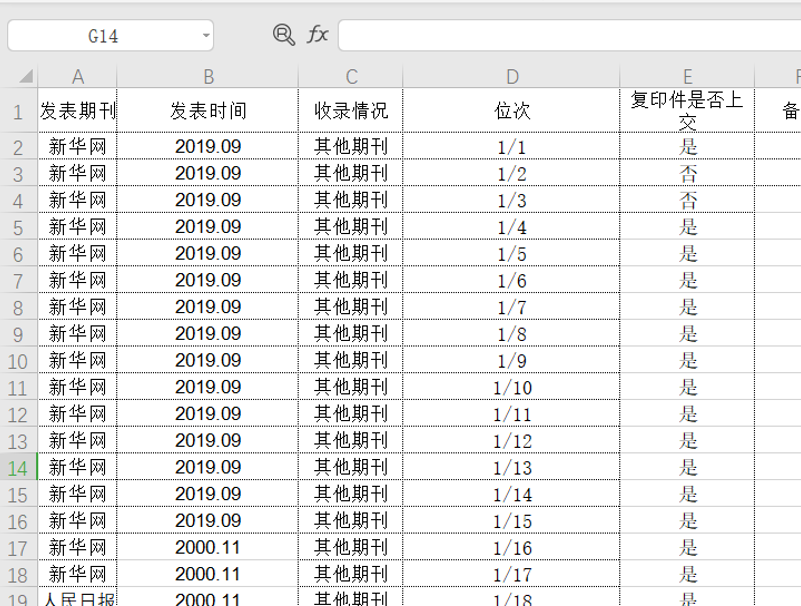Click cell with 1/12 in column D
The width and height of the screenshot is (801, 606).
(x=512, y=440)
